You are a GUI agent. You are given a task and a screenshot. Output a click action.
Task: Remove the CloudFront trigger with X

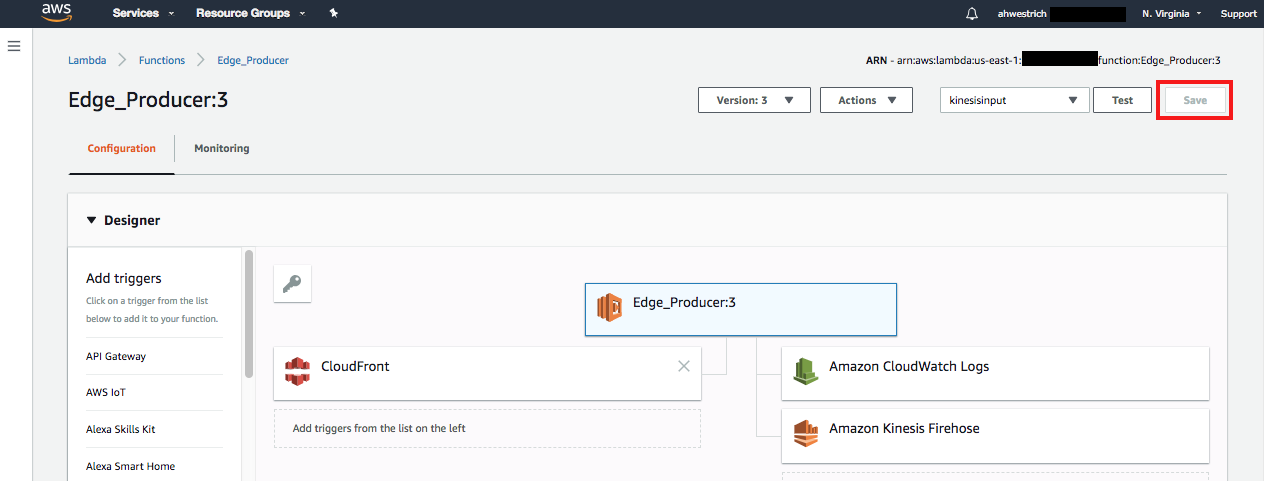click(x=684, y=366)
